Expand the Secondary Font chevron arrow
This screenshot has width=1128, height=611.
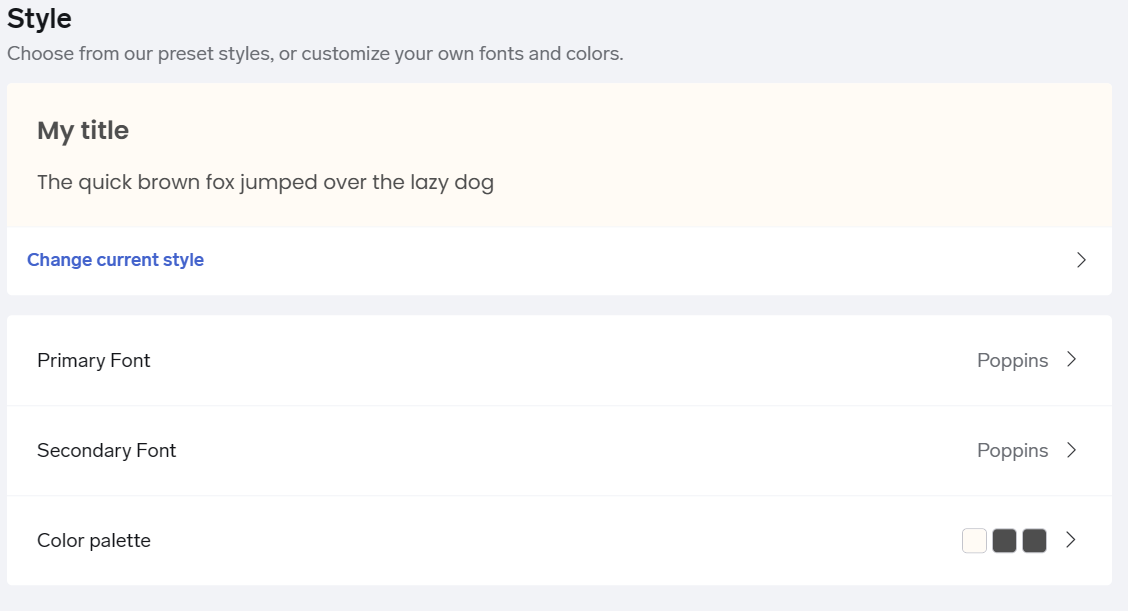point(1071,450)
